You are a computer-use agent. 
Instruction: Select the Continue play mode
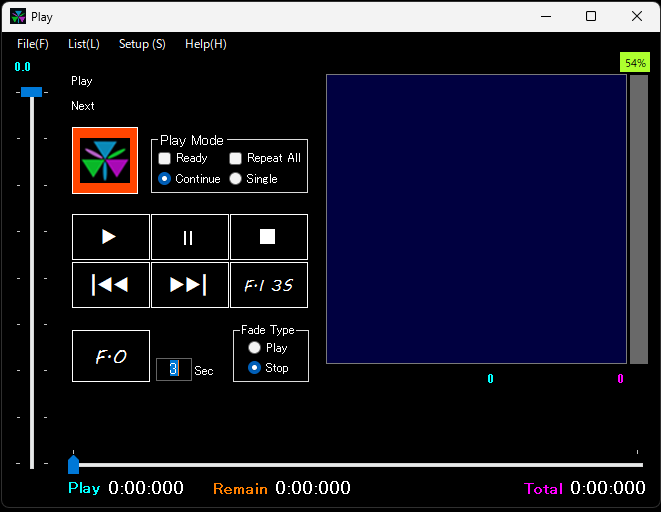(165, 179)
